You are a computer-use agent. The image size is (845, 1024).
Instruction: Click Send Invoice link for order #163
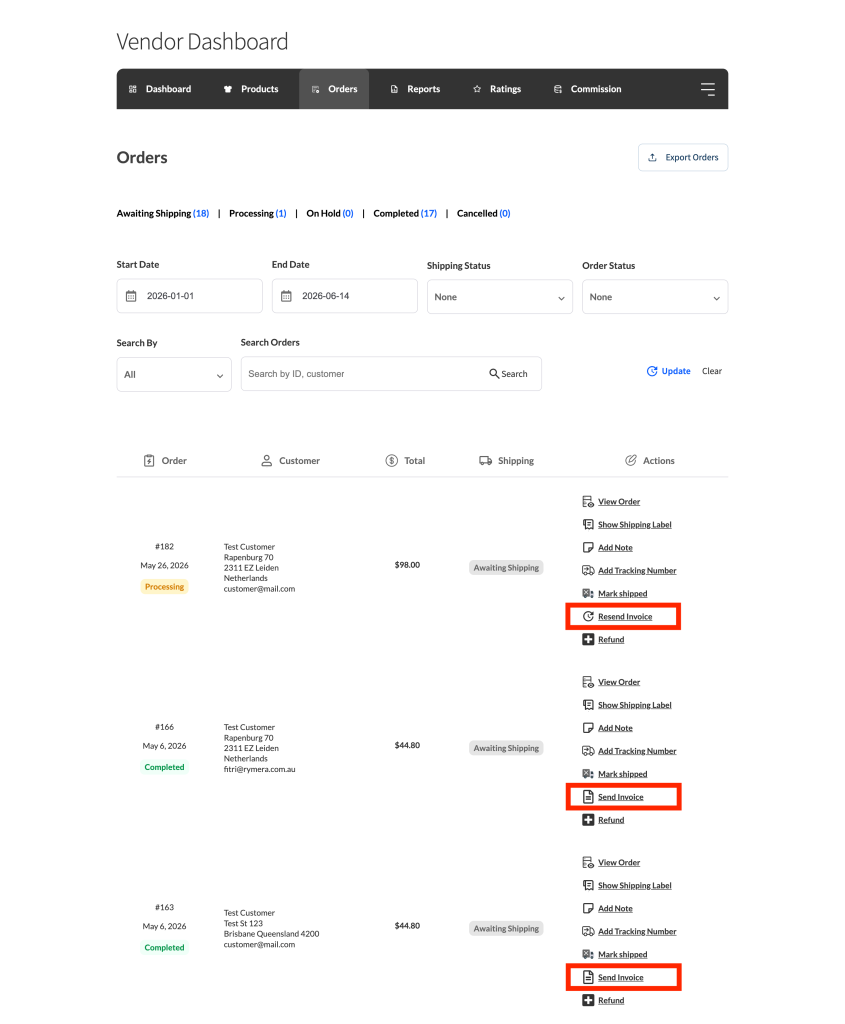pos(620,978)
